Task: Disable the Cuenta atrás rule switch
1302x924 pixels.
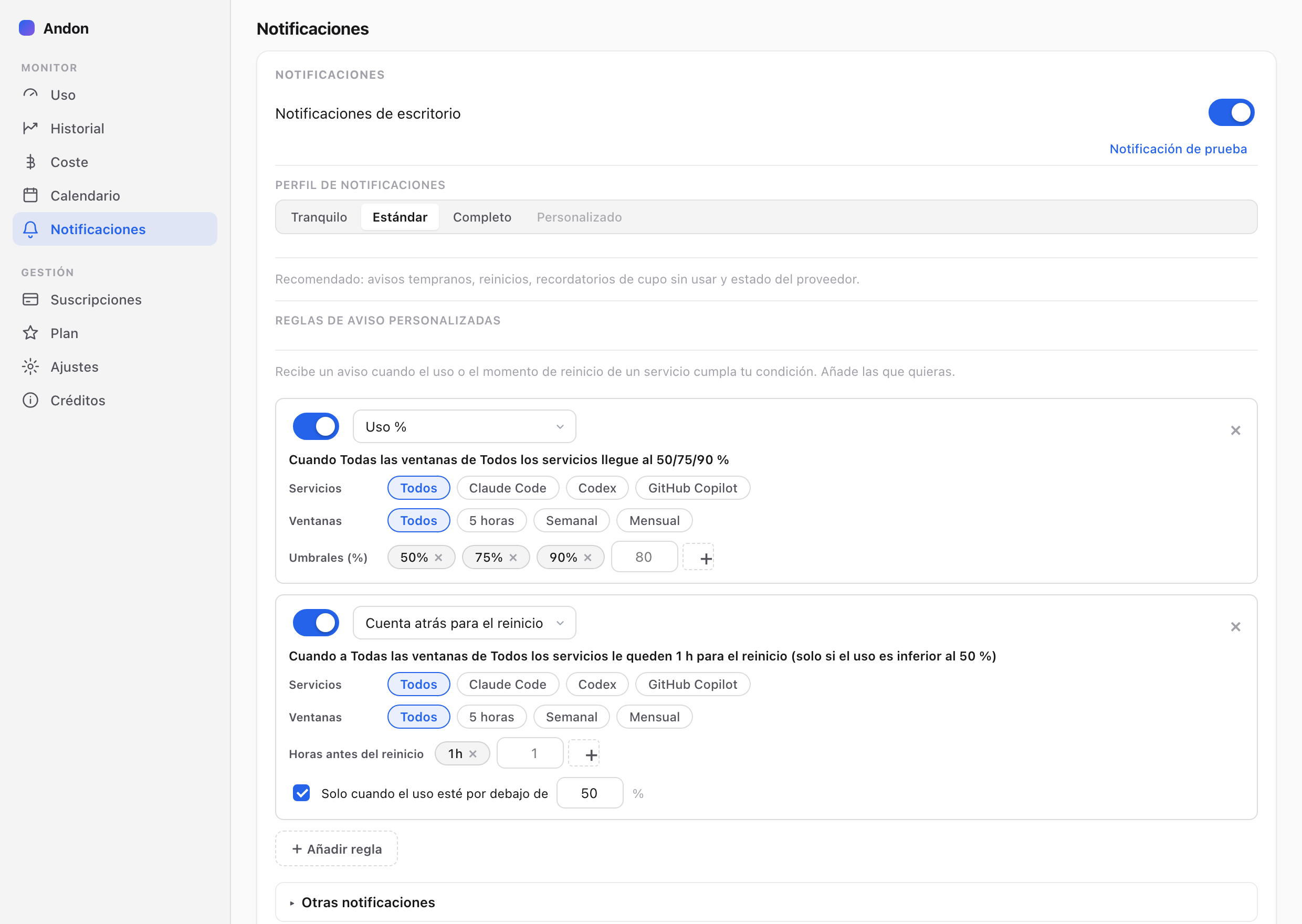Action: click(316, 623)
